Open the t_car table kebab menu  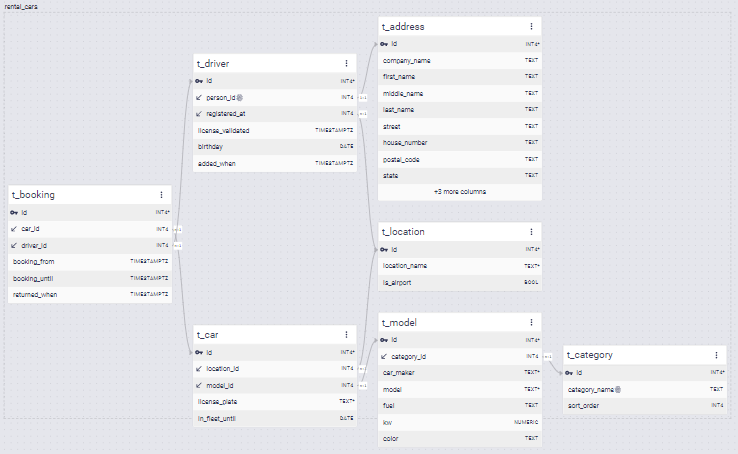pos(346,334)
